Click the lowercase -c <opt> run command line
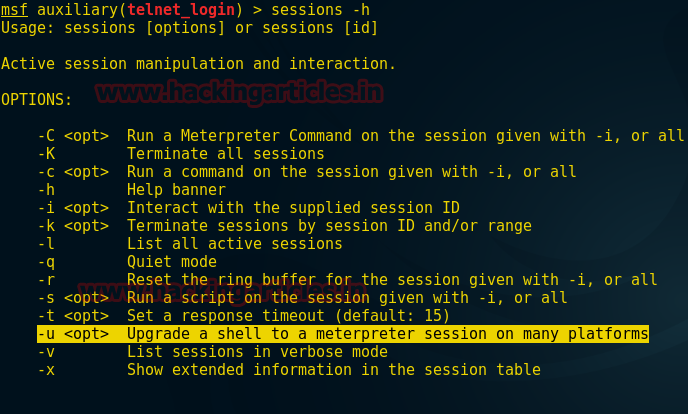The height and width of the screenshot is (414, 688). tap(307, 171)
